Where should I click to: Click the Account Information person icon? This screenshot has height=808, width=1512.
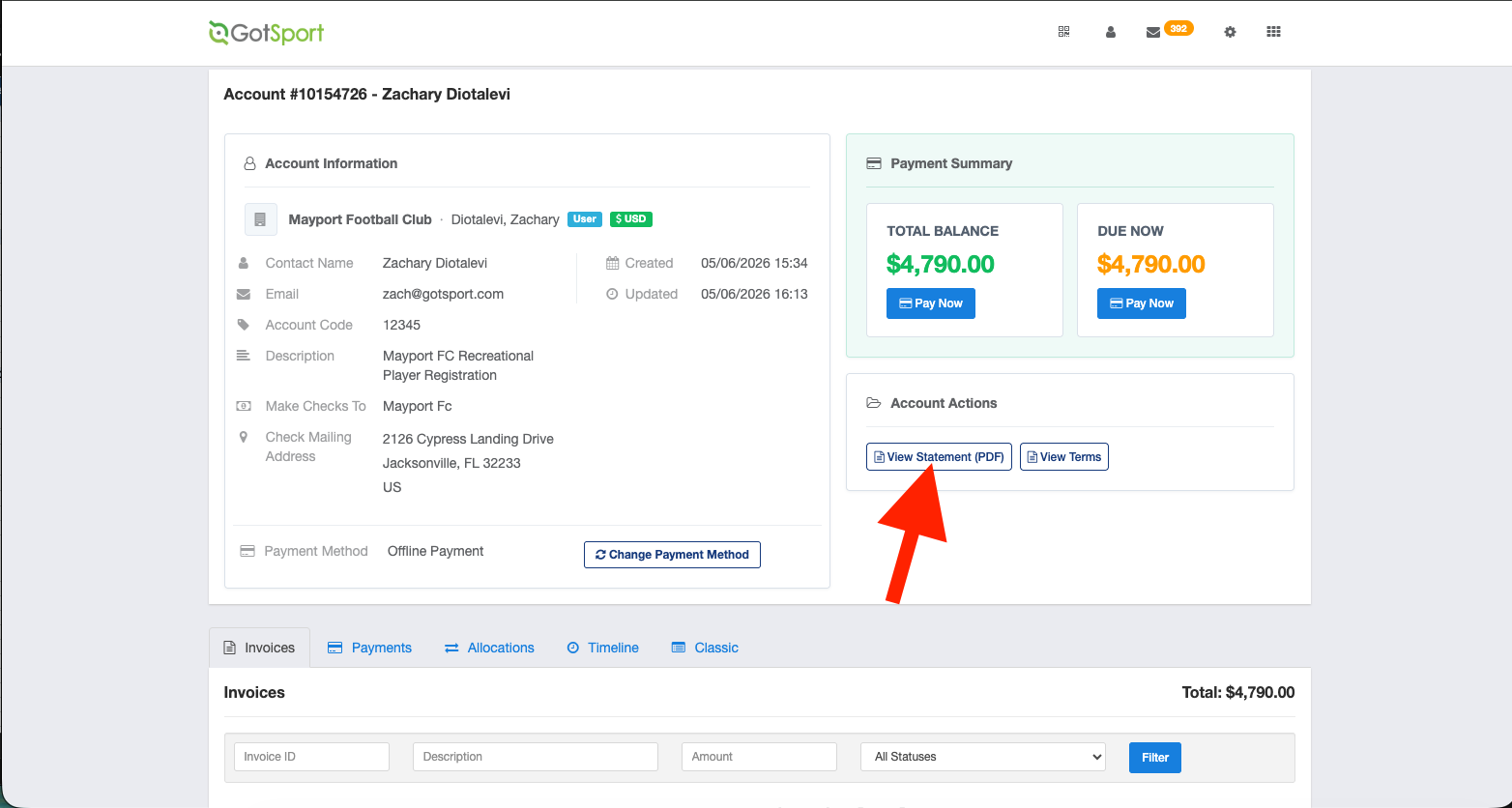point(249,163)
